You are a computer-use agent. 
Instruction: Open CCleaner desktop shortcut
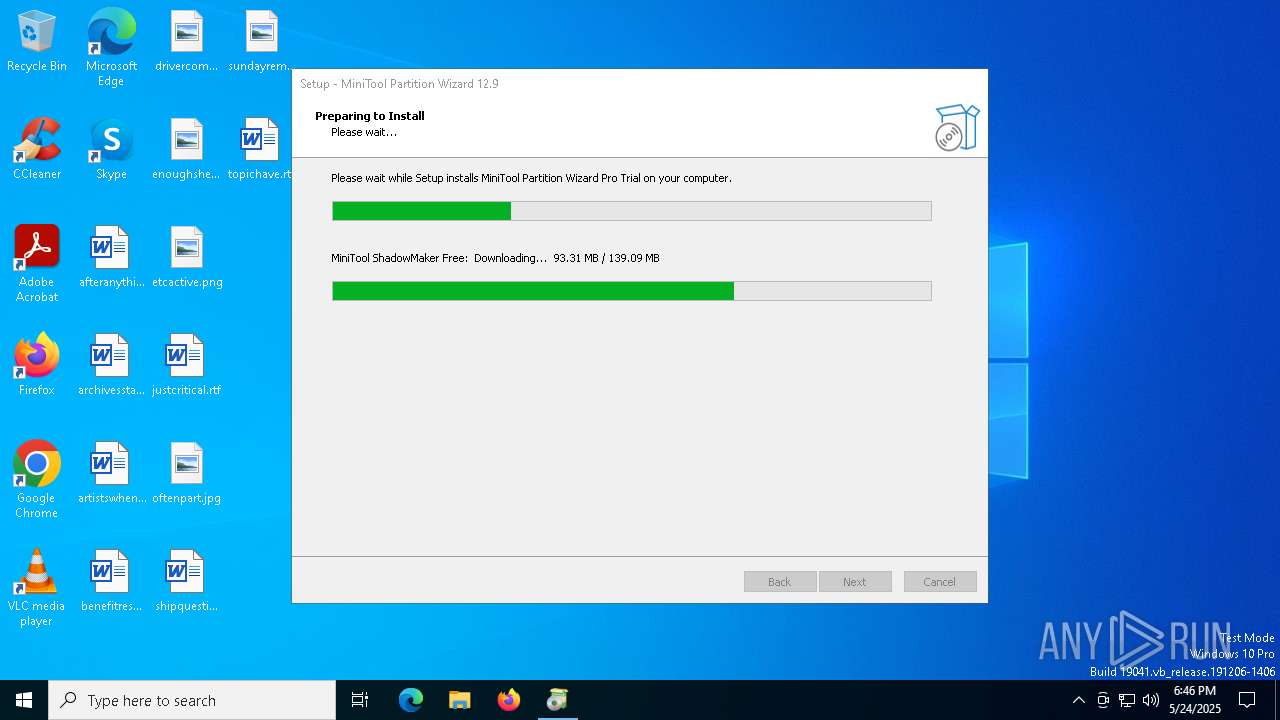37,149
